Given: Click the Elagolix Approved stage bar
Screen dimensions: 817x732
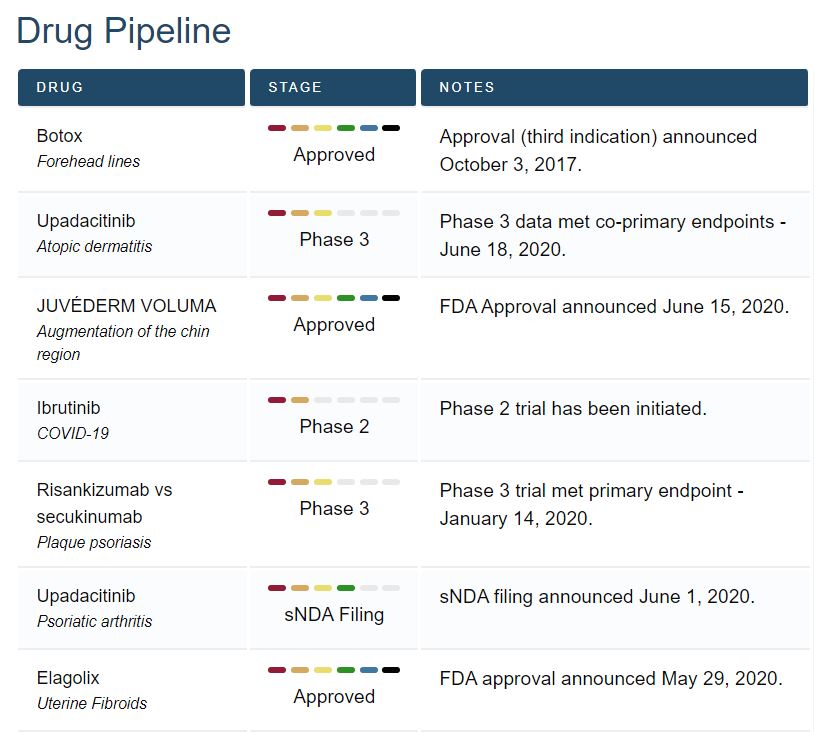Looking at the screenshot, I should coord(334,670).
